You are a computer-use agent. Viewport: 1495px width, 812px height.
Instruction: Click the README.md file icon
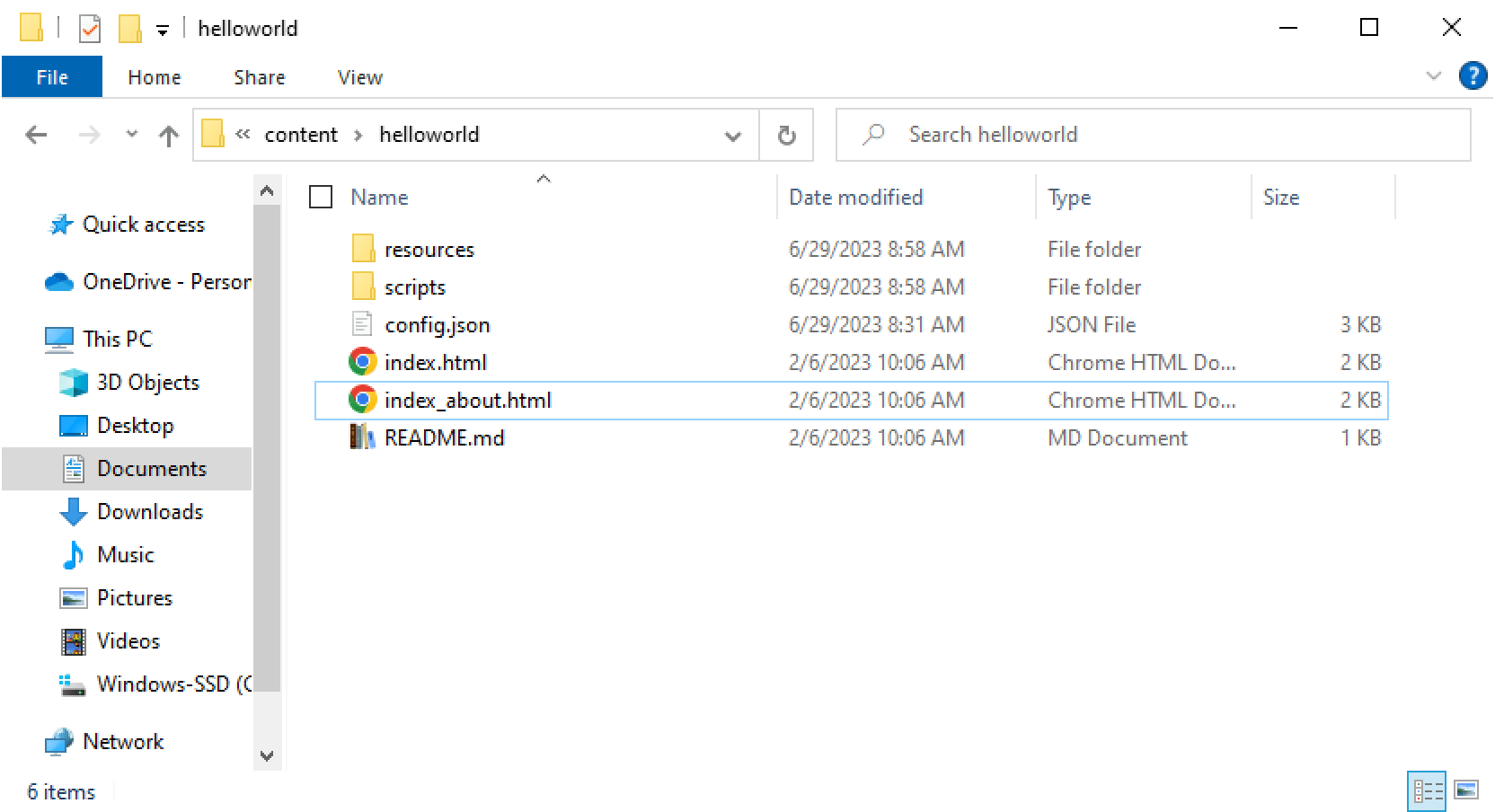[x=362, y=437]
